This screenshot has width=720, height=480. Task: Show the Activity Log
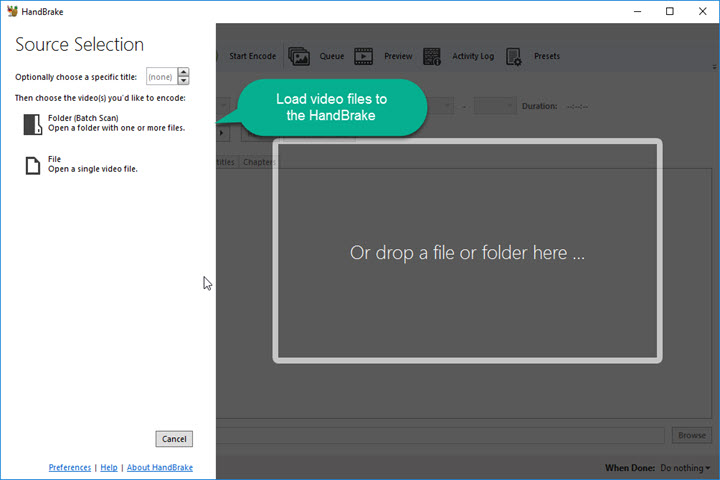(433, 56)
